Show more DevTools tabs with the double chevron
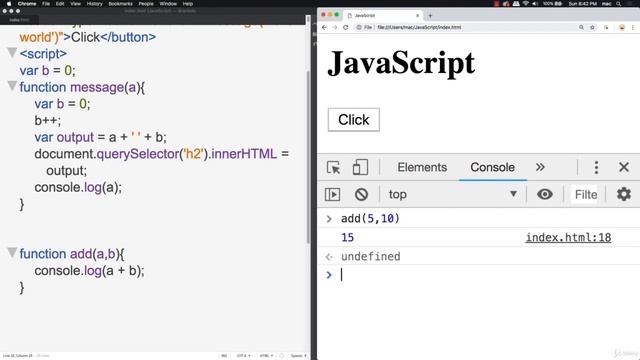 [540, 167]
